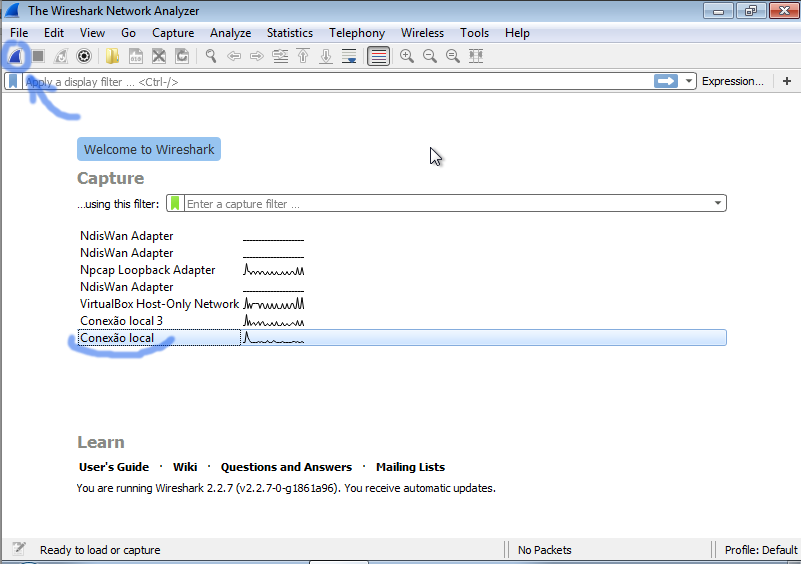The image size is (801, 564).
Task: Open the Statistics menu
Action: click(290, 33)
